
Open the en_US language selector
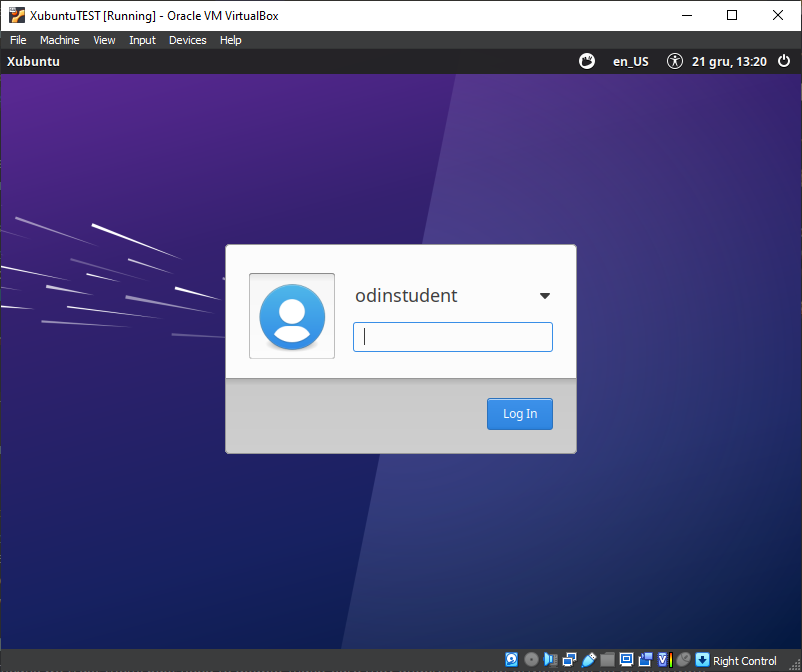coord(631,62)
